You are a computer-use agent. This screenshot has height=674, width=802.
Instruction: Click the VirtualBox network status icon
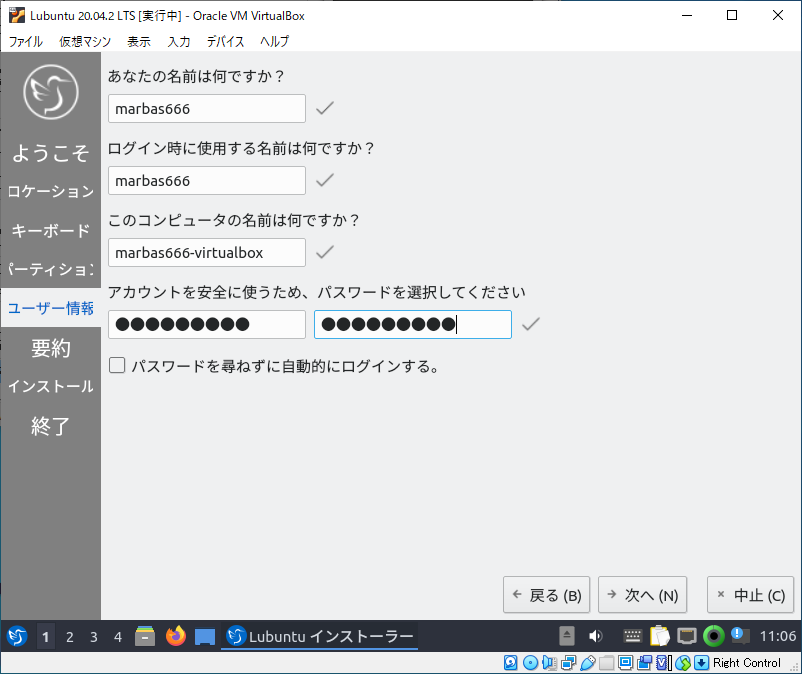[x=568, y=663]
